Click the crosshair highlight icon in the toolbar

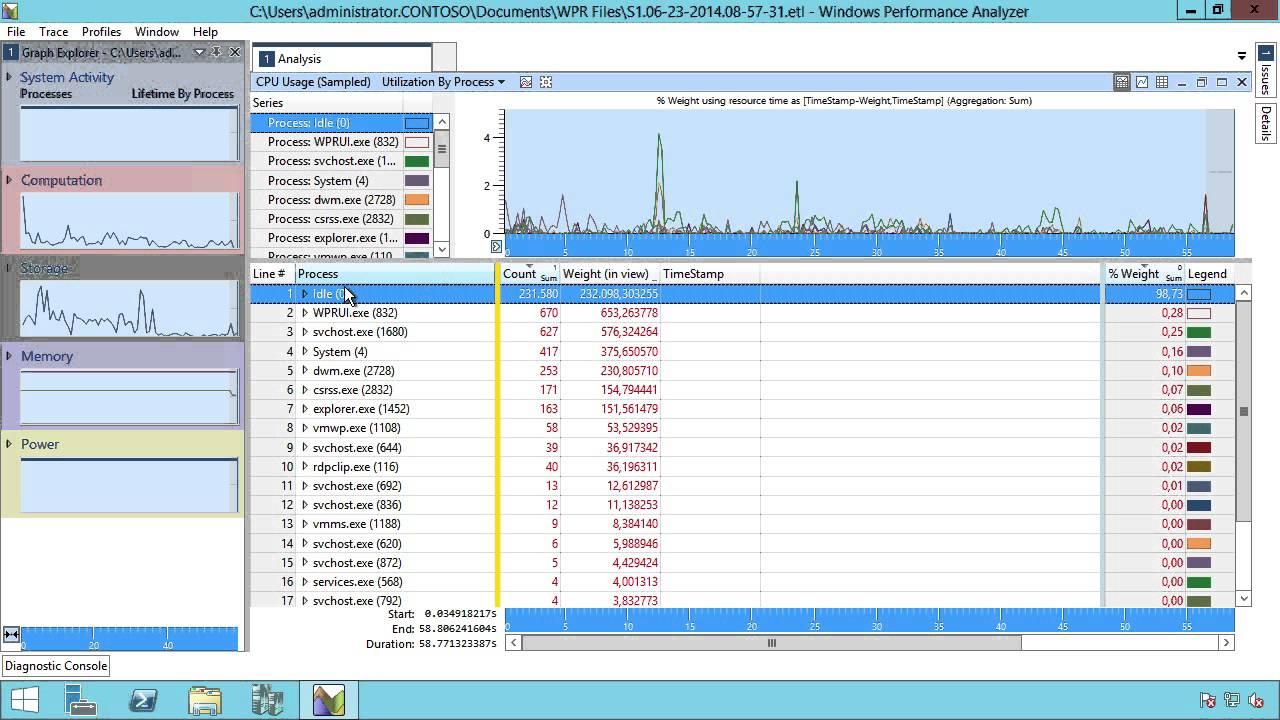(x=546, y=82)
